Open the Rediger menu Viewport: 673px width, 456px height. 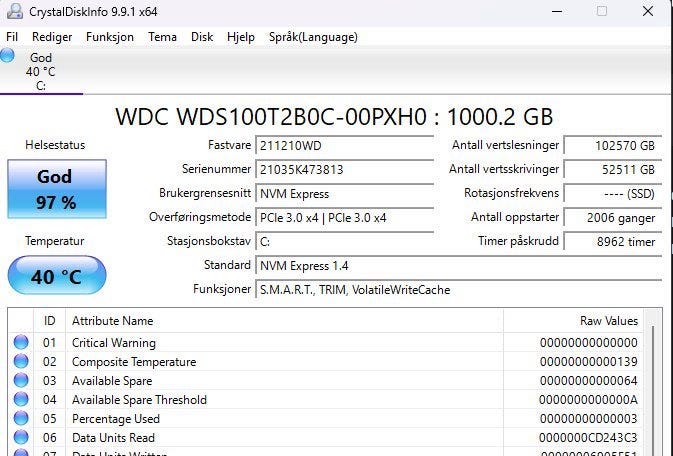coord(52,37)
